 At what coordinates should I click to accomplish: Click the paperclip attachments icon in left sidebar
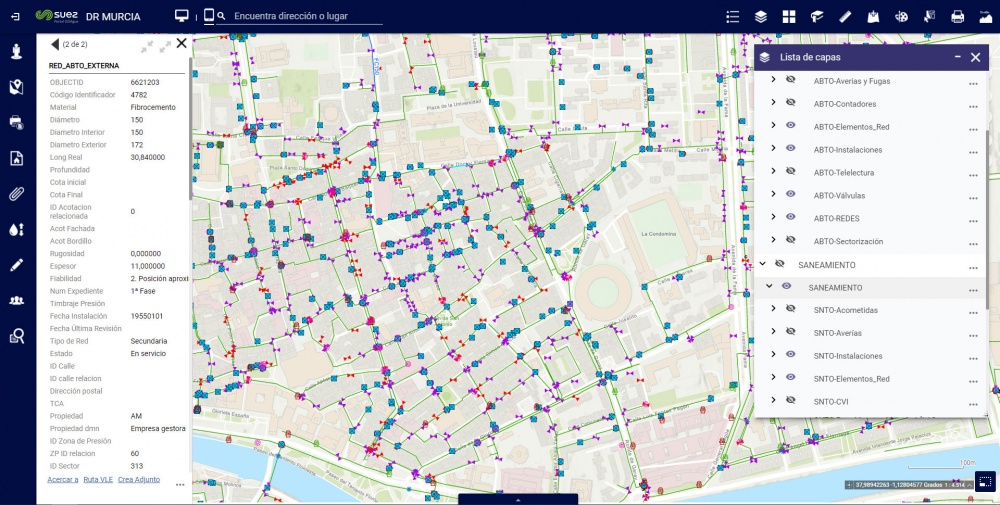[x=16, y=194]
